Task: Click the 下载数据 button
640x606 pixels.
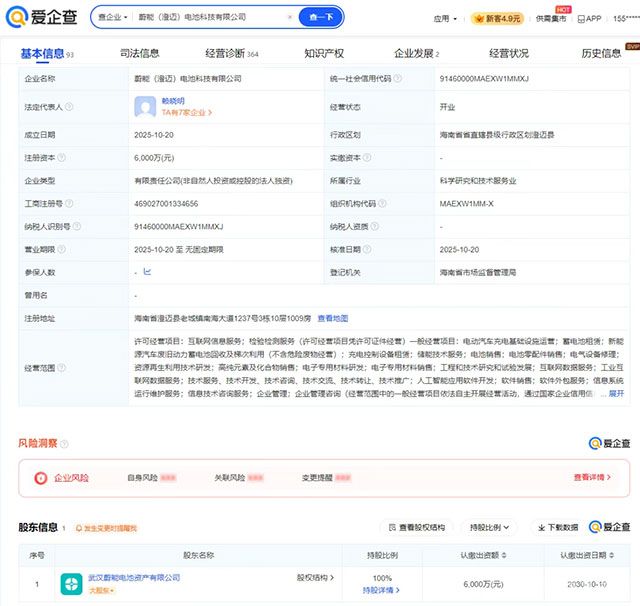Action: tap(555, 527)
